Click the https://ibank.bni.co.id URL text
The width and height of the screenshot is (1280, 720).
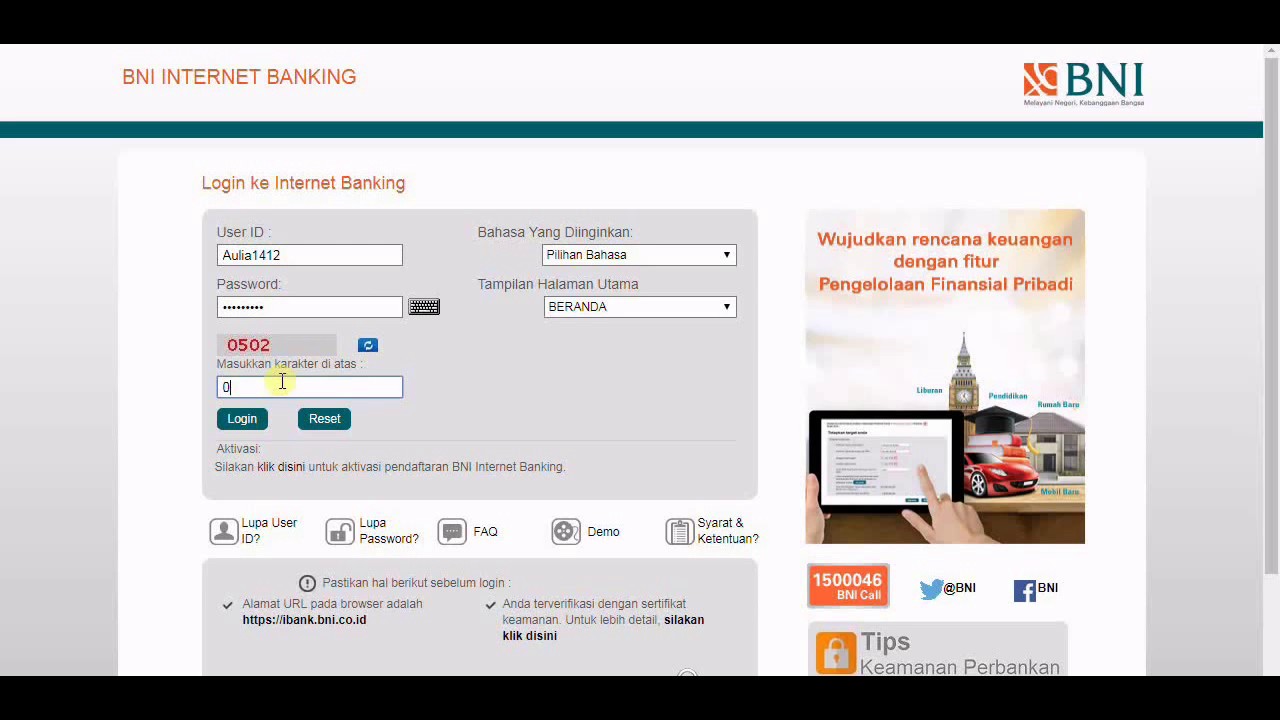(x=304, y=620)
